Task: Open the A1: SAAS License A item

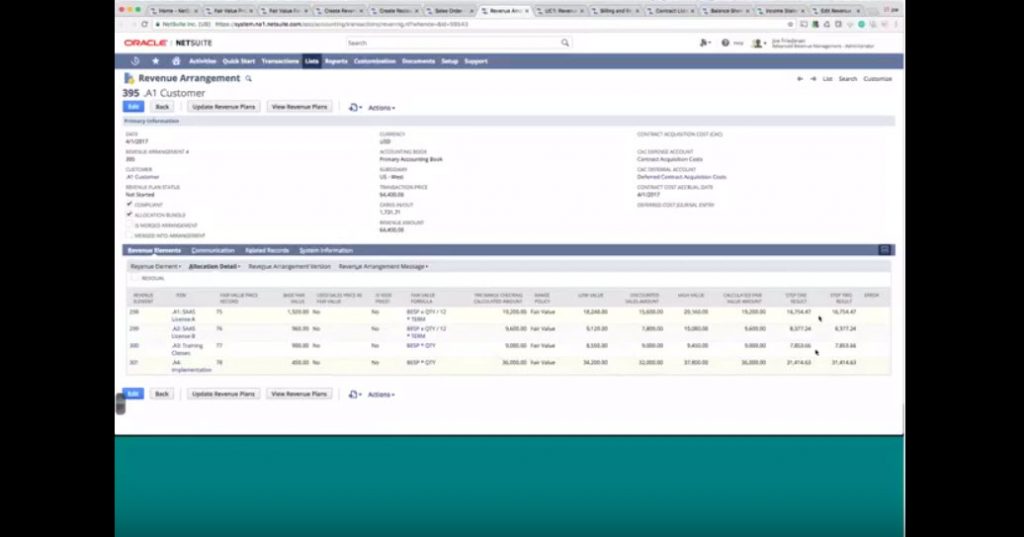Action: coord(184,316)
